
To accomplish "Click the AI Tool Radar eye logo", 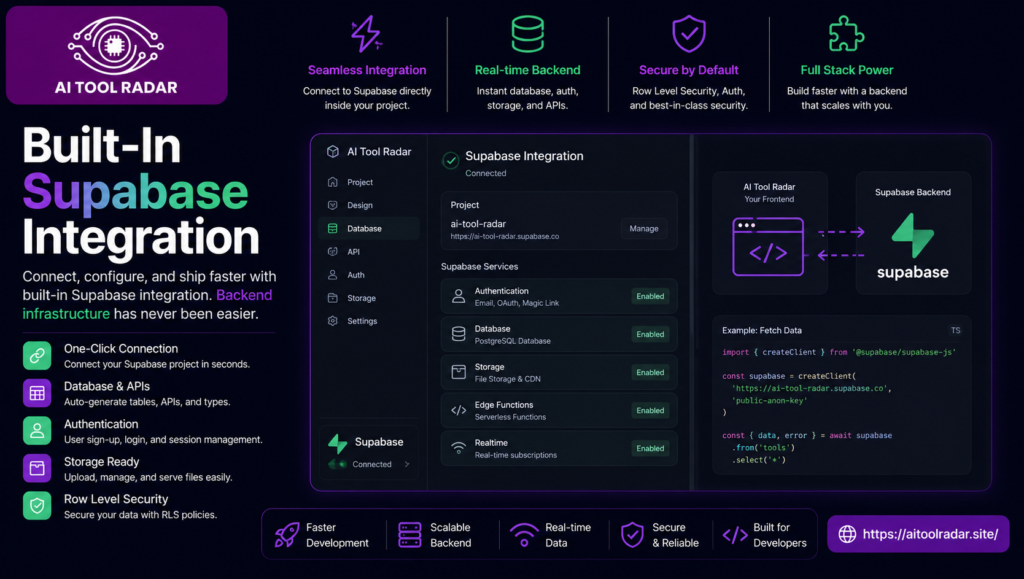I will tap(116, 45).
